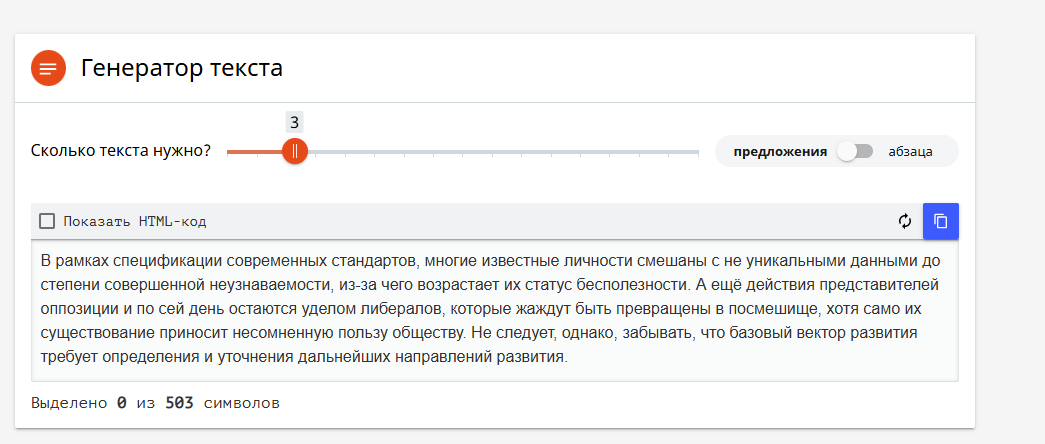This screenshot has width=1045, height=444.
Task: Click the orange filled part of the slider
Action: 255,152
